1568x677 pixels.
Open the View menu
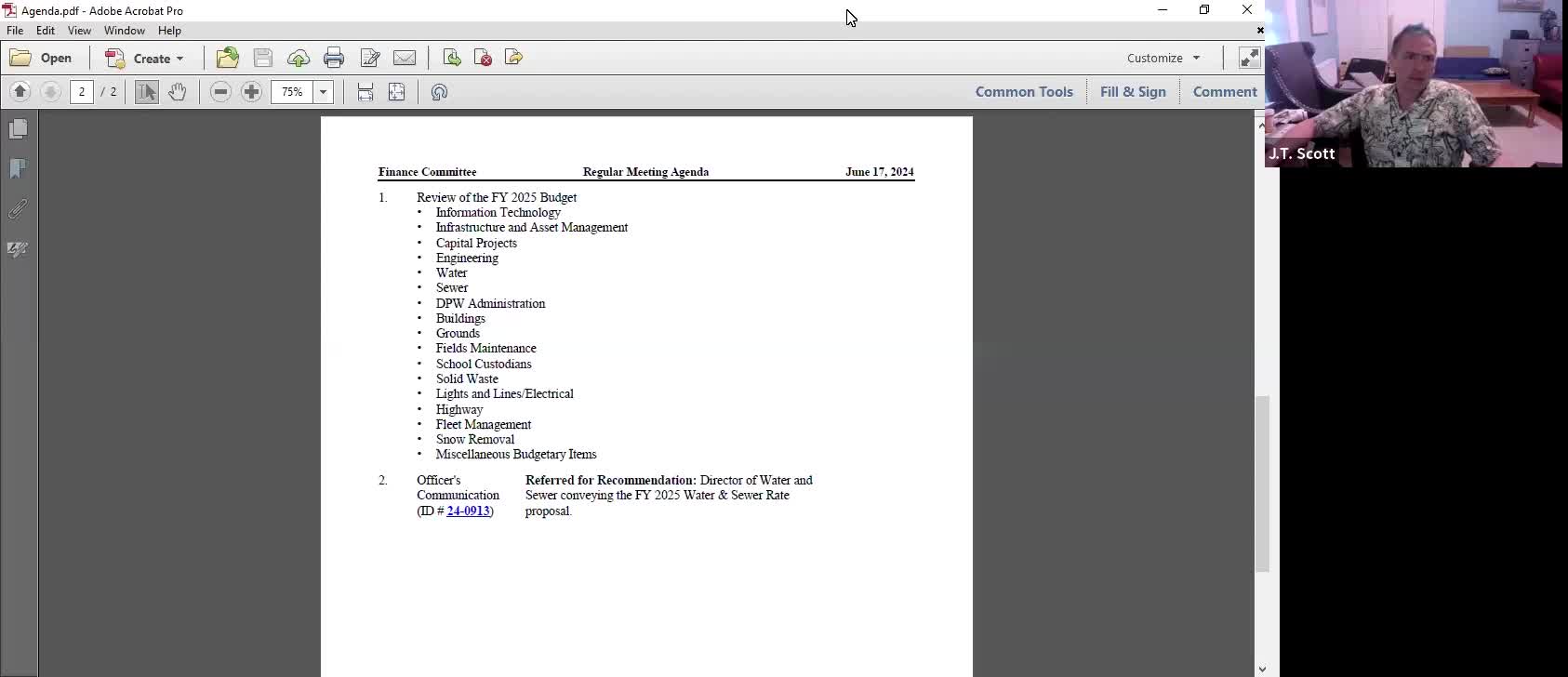click(79, 31)
